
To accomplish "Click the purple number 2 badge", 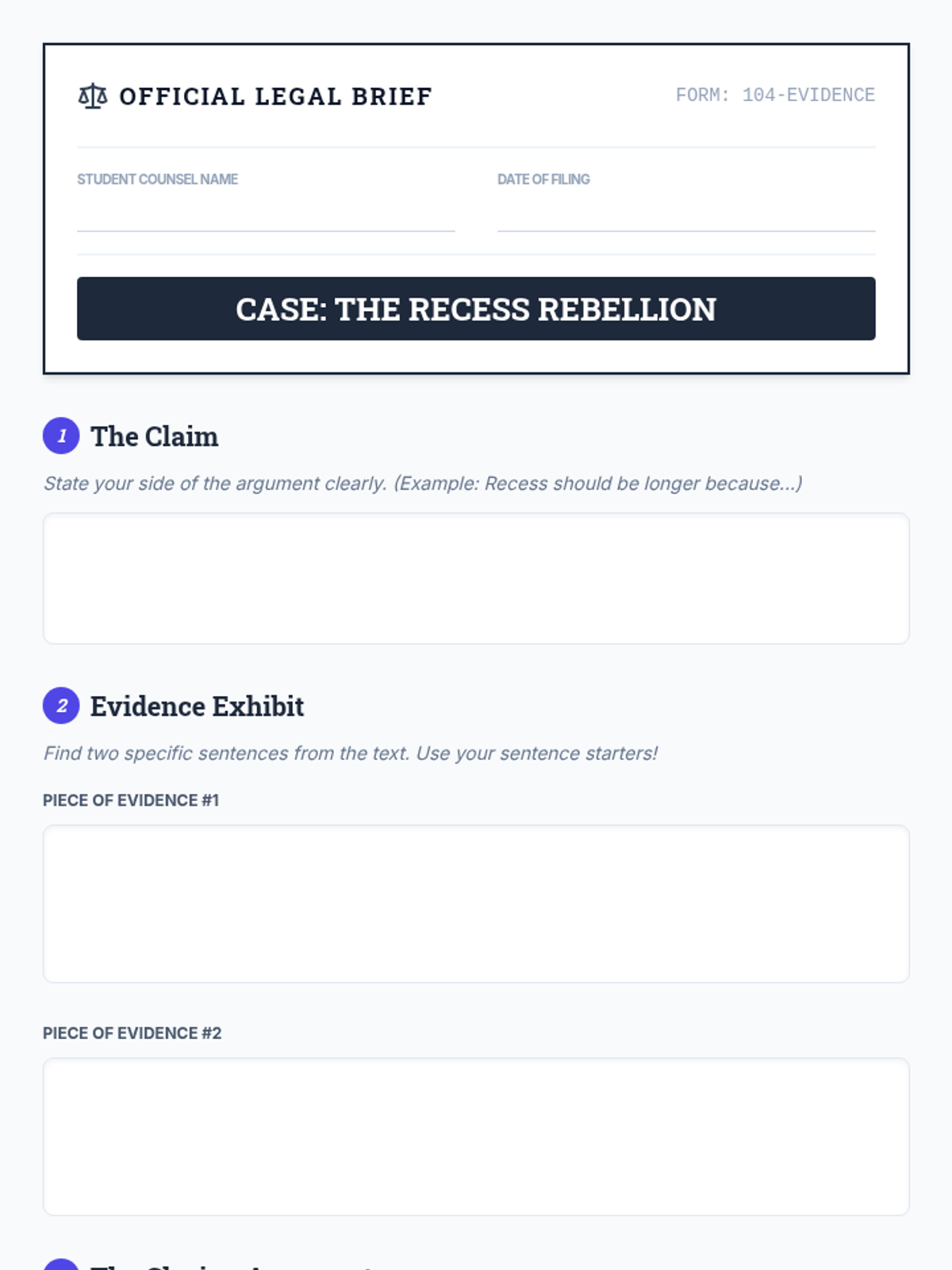I will [x=61, y=706].
